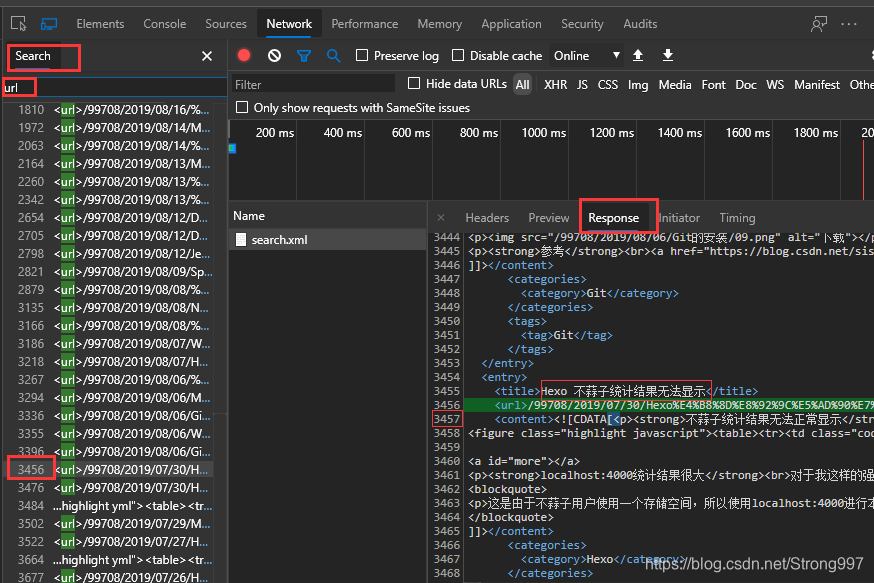Open search result at line 2063
Screen dimensions: 874x583
tap(108, 145)
